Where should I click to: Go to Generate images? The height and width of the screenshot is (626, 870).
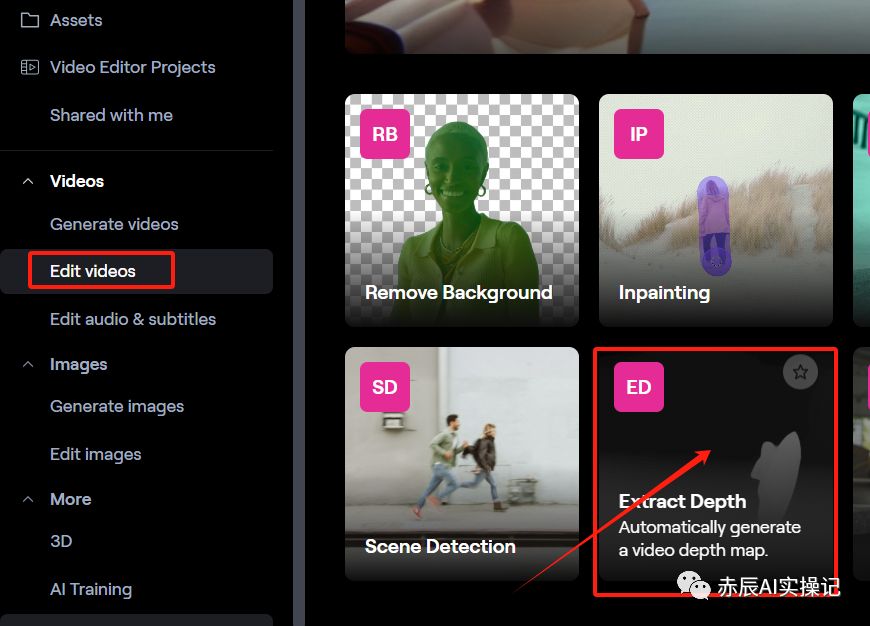(x=117, y=406)
